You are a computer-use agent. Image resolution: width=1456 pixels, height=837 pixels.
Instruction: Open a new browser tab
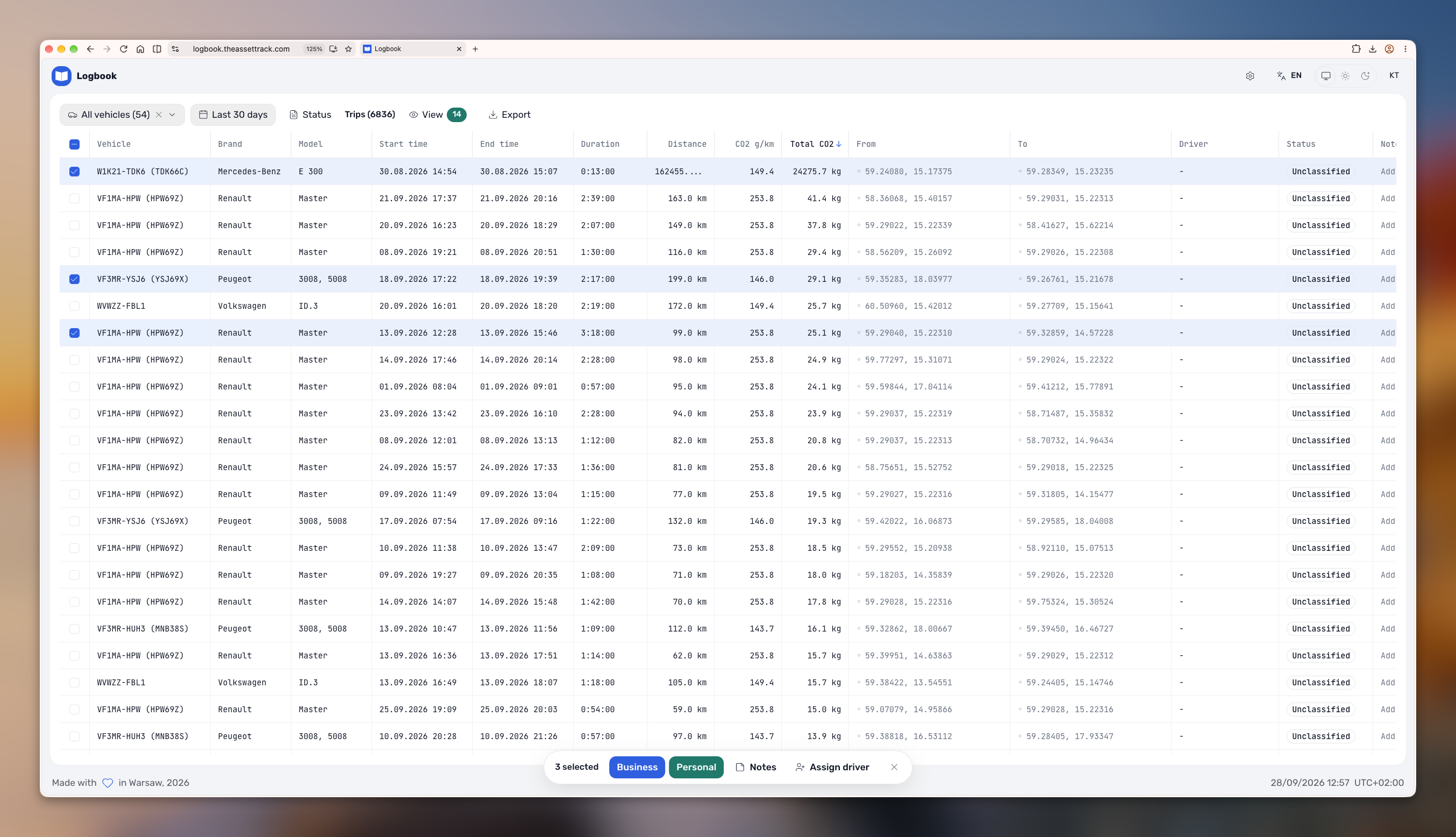click(475, 49)
